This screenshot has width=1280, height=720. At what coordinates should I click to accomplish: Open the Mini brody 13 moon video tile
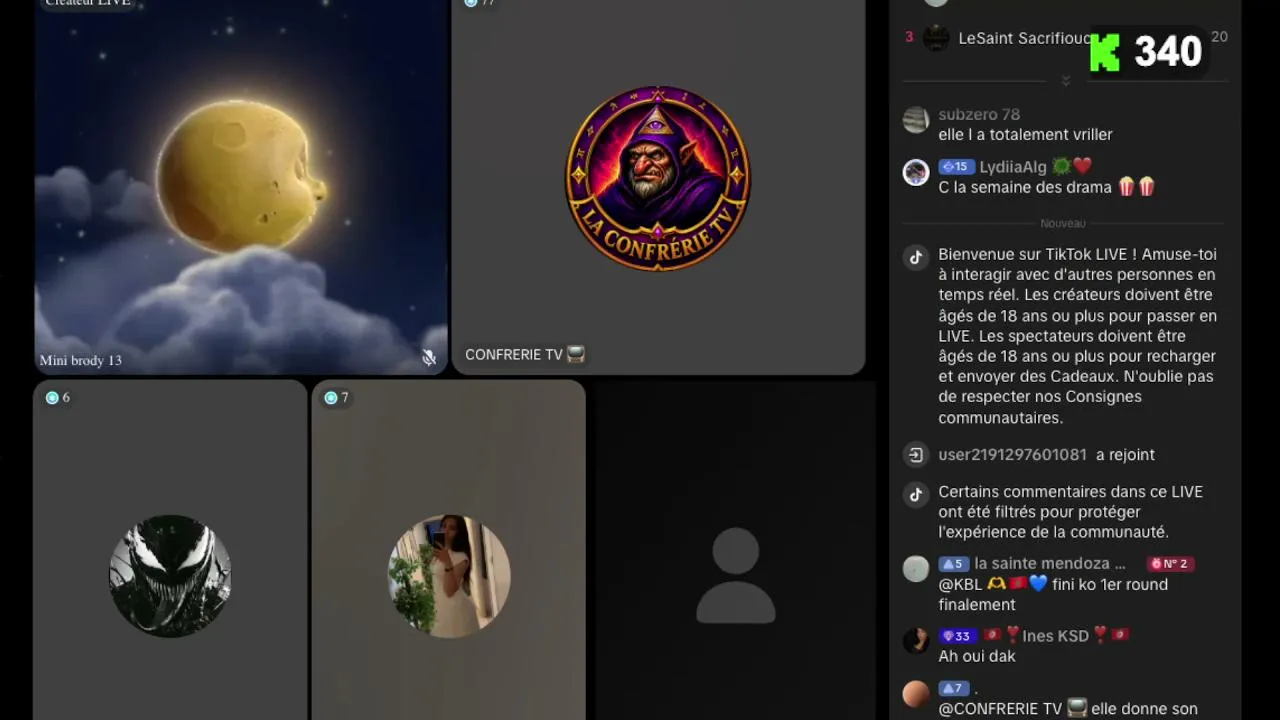(x=241, y=186)
